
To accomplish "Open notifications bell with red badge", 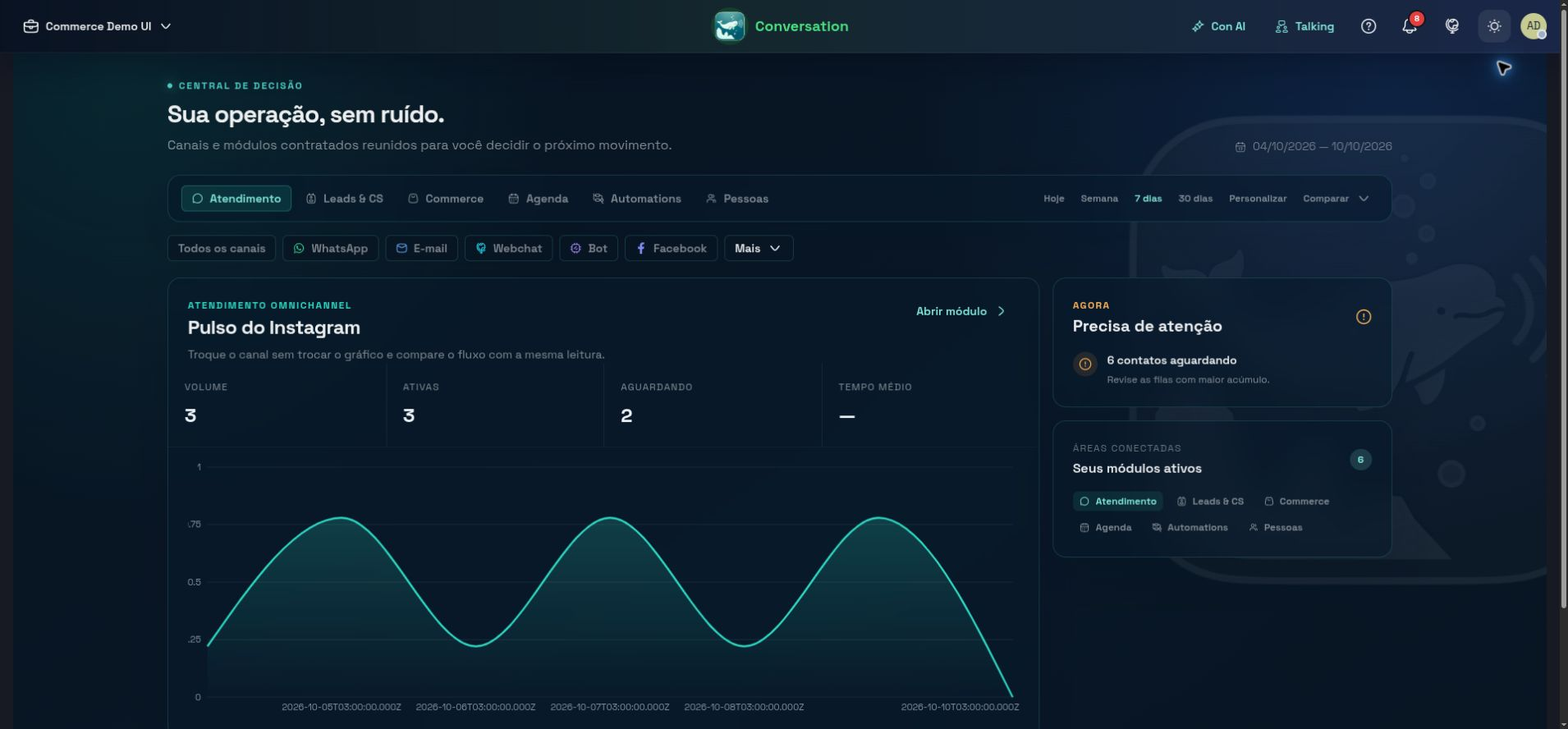I will 1410,26.
